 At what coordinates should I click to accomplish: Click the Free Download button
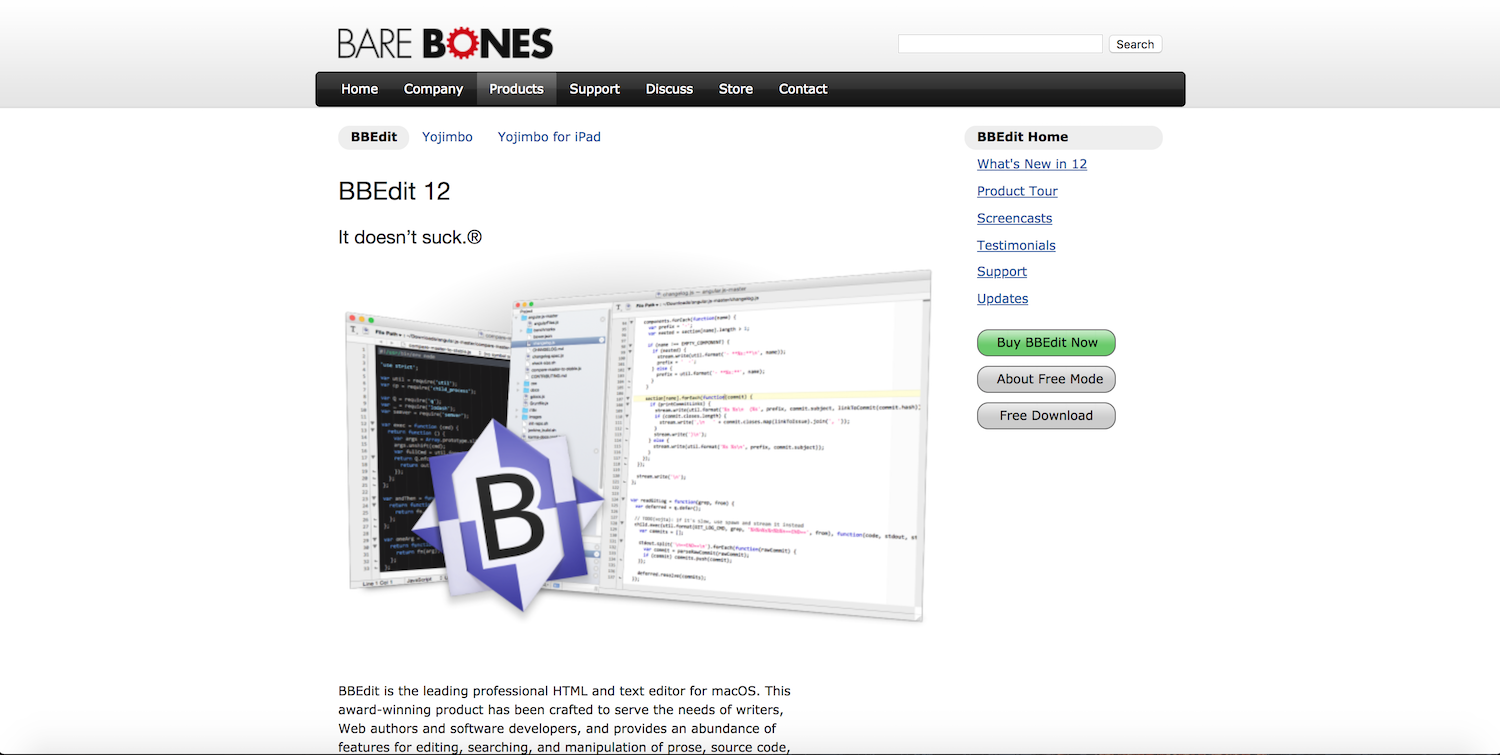point(1047,415)
